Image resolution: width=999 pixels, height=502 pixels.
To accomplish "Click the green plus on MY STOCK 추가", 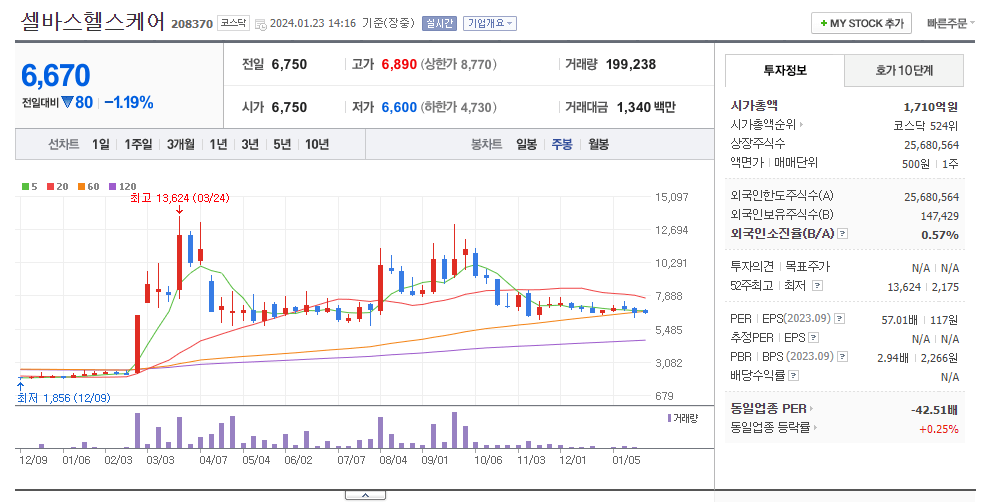I will tap(824, 24).
